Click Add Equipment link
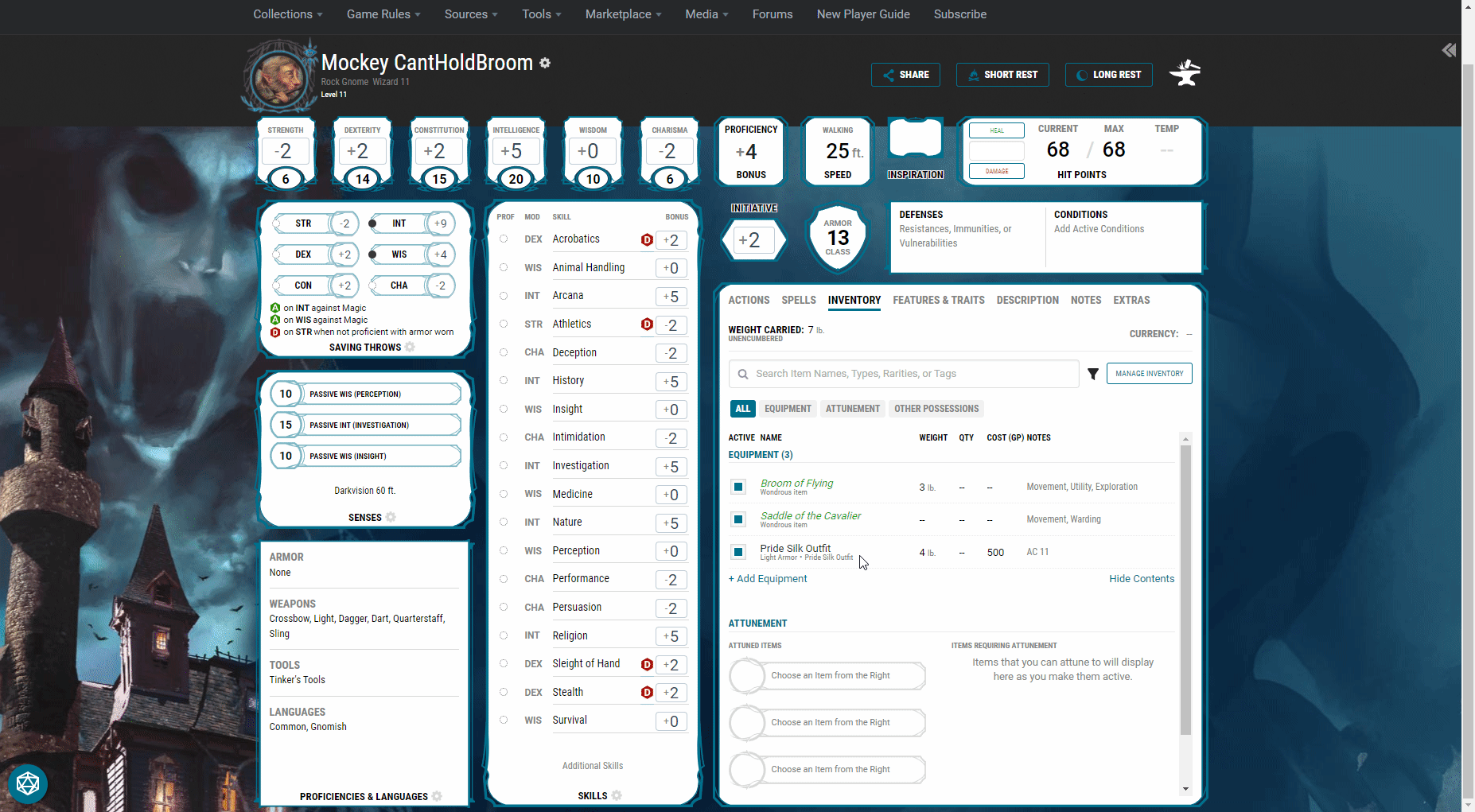The width and height of the screenshot is (1475, 812). [768, 579]
